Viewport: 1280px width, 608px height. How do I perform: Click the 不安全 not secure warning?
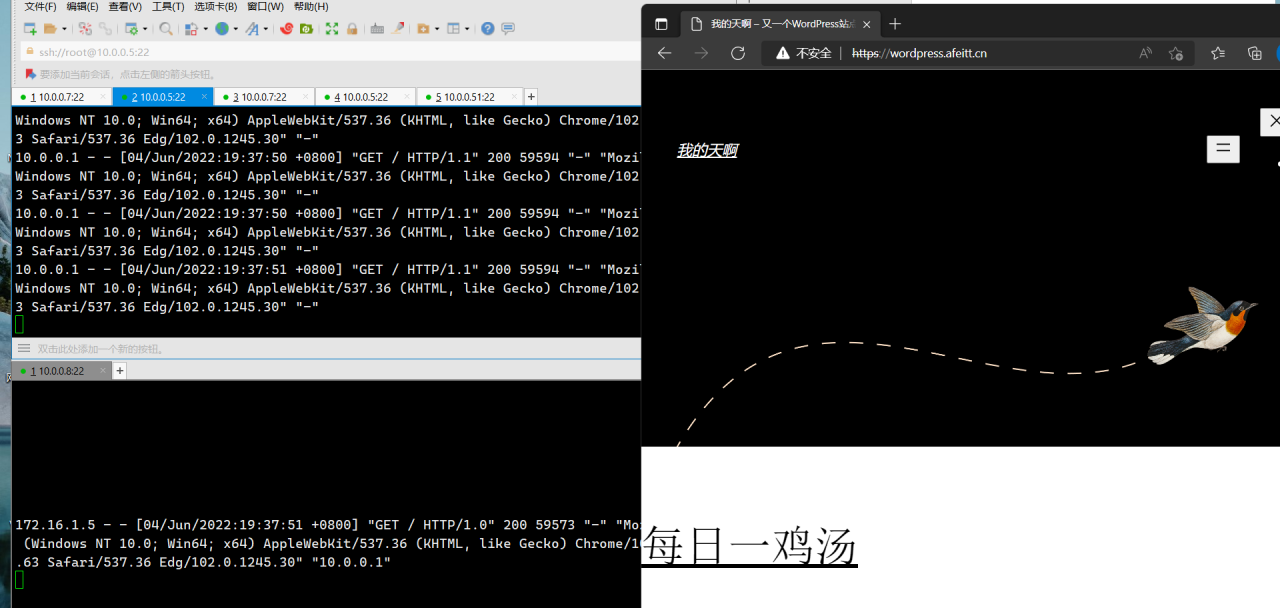(x=803, y=53)
